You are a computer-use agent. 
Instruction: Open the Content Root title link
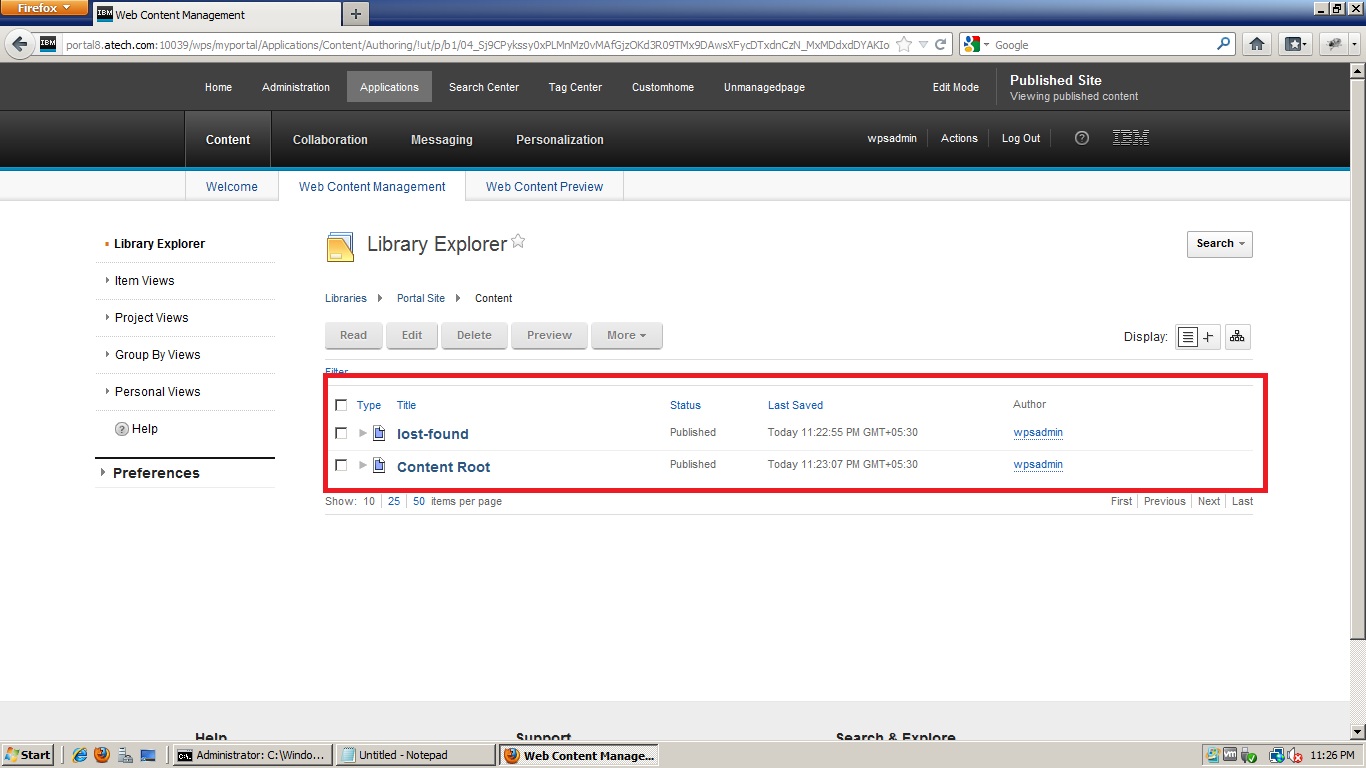pos(444,467)
